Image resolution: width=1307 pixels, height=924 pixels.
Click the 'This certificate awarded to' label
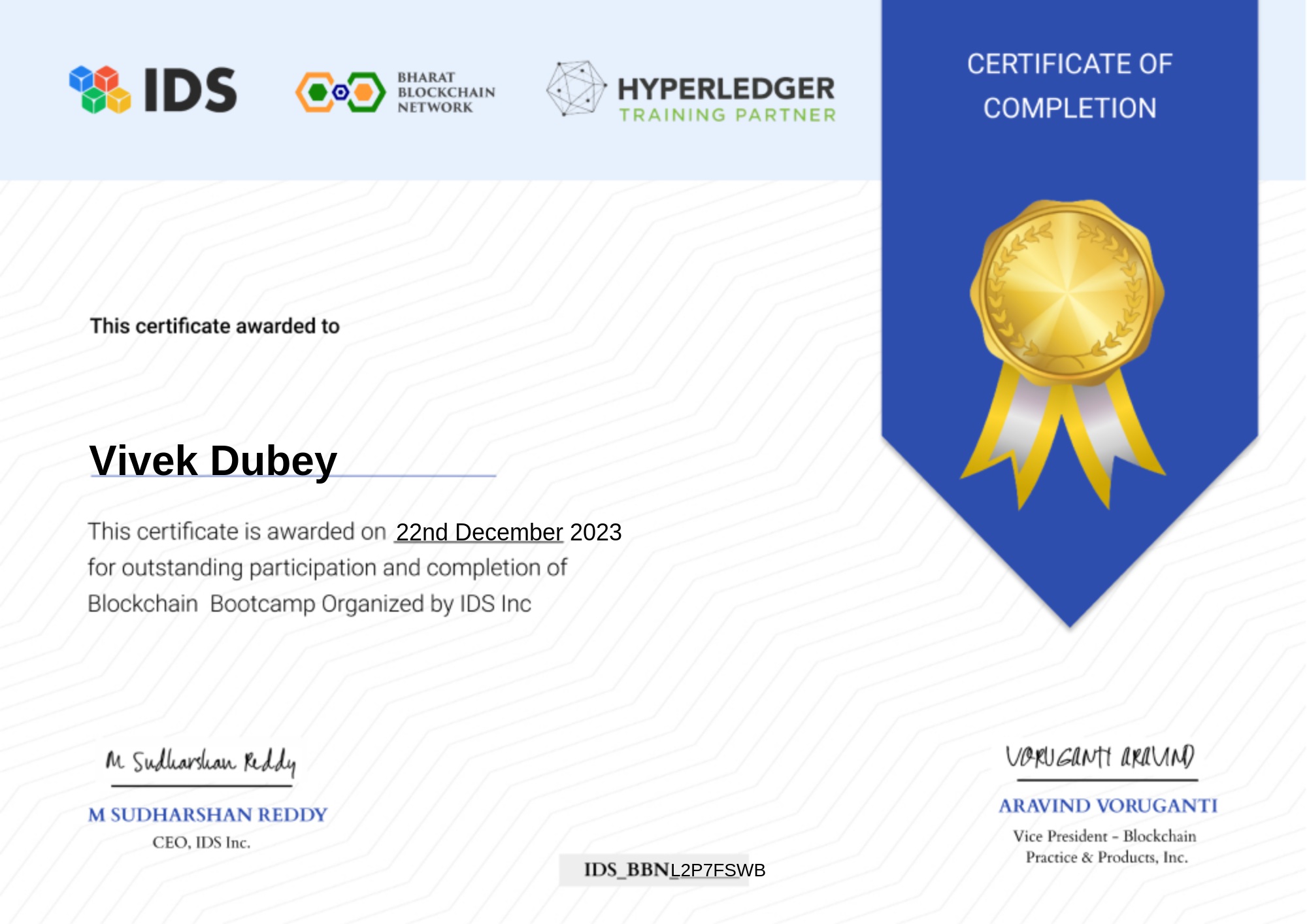click(215, 326)
